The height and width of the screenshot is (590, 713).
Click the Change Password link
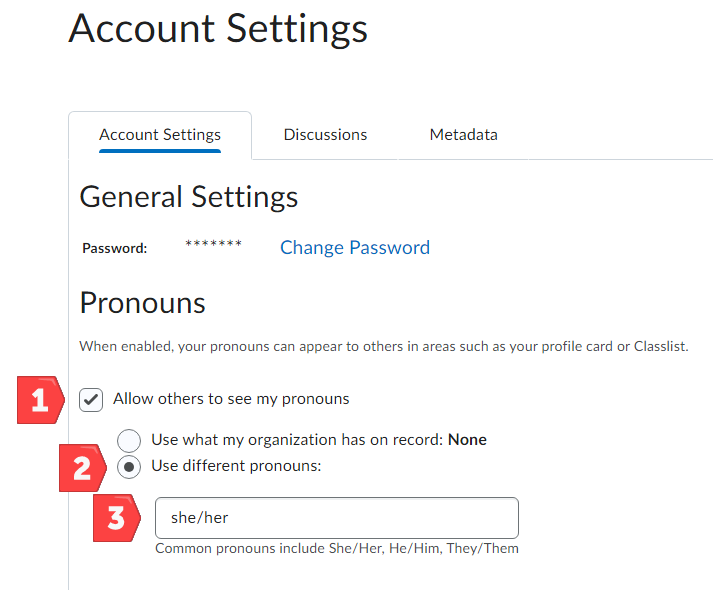354,248
